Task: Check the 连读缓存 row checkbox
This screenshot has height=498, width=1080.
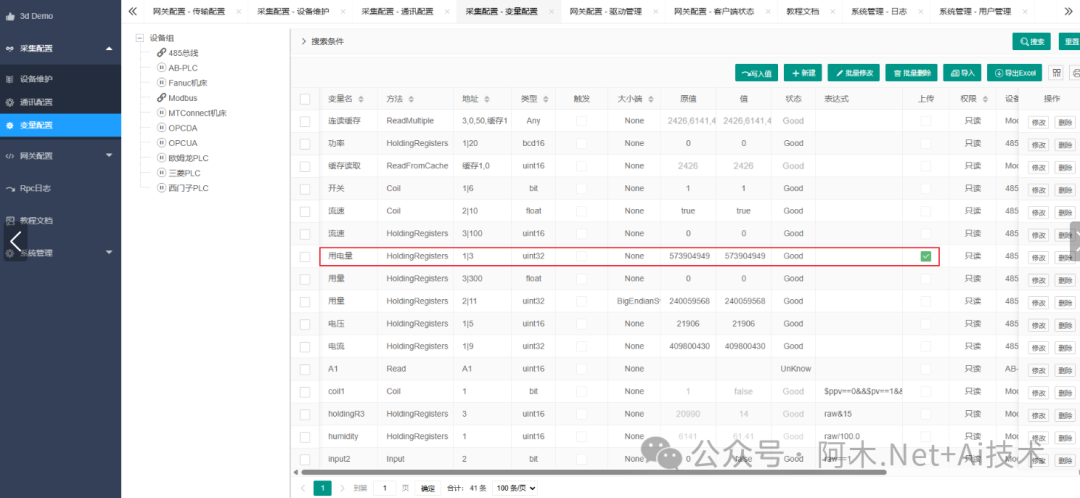Action: 305,121
